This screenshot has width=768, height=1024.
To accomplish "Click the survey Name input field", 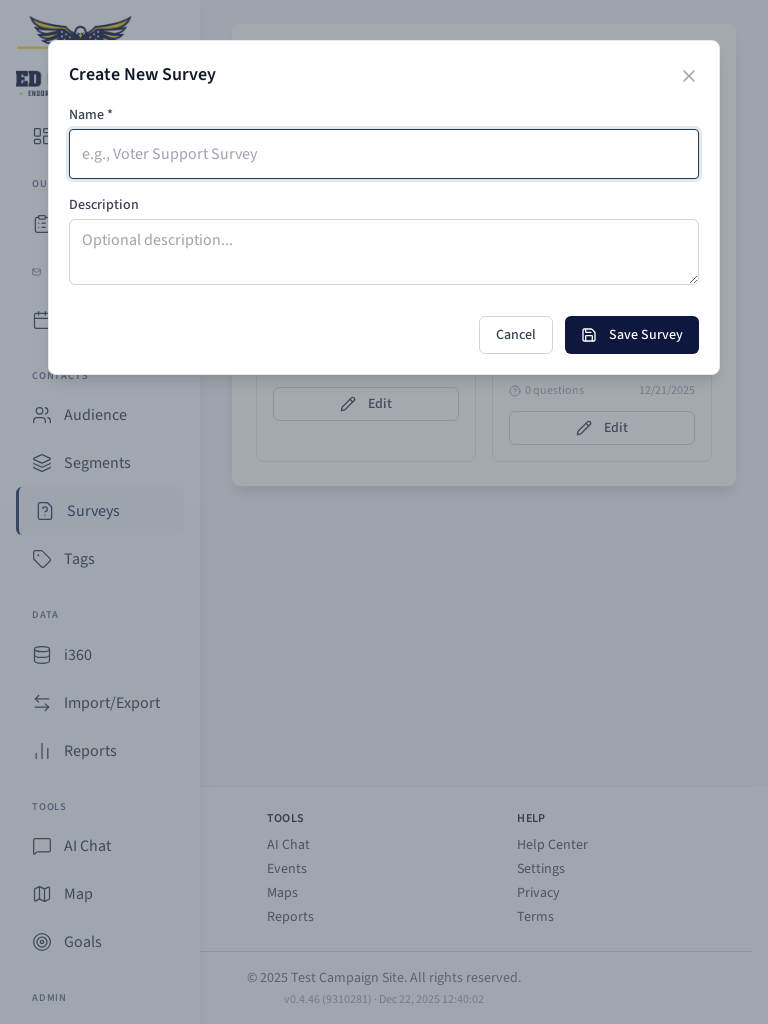I will [x=384, y=154].
